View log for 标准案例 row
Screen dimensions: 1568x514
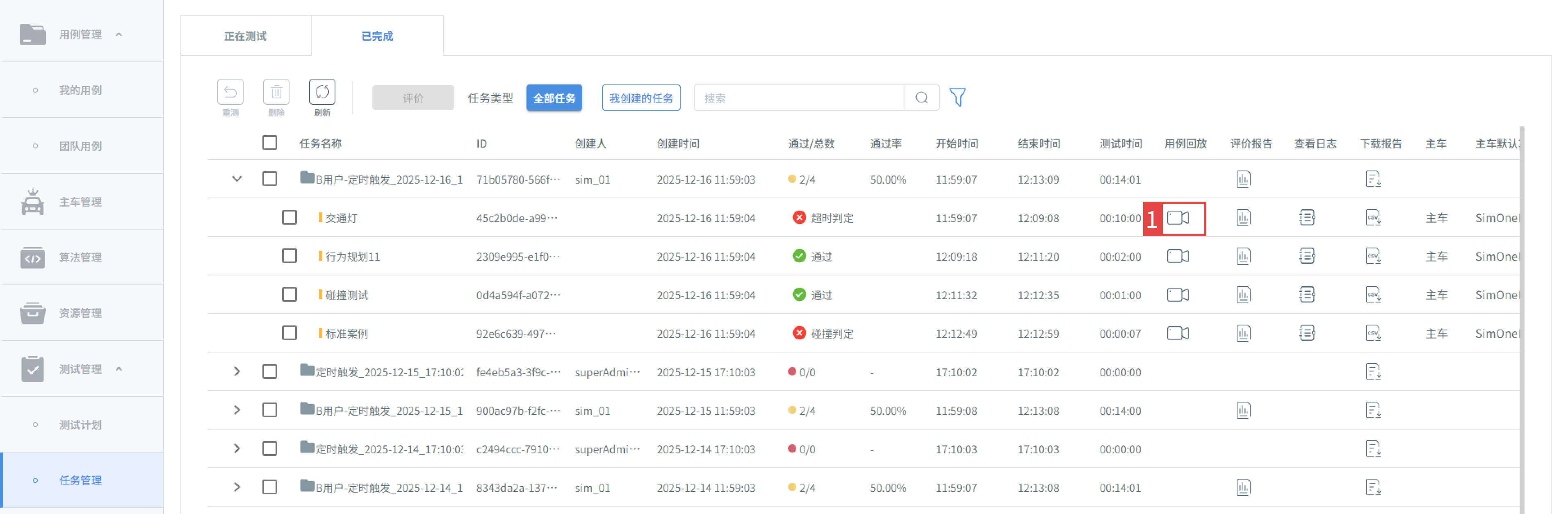tap(1307, 333)
